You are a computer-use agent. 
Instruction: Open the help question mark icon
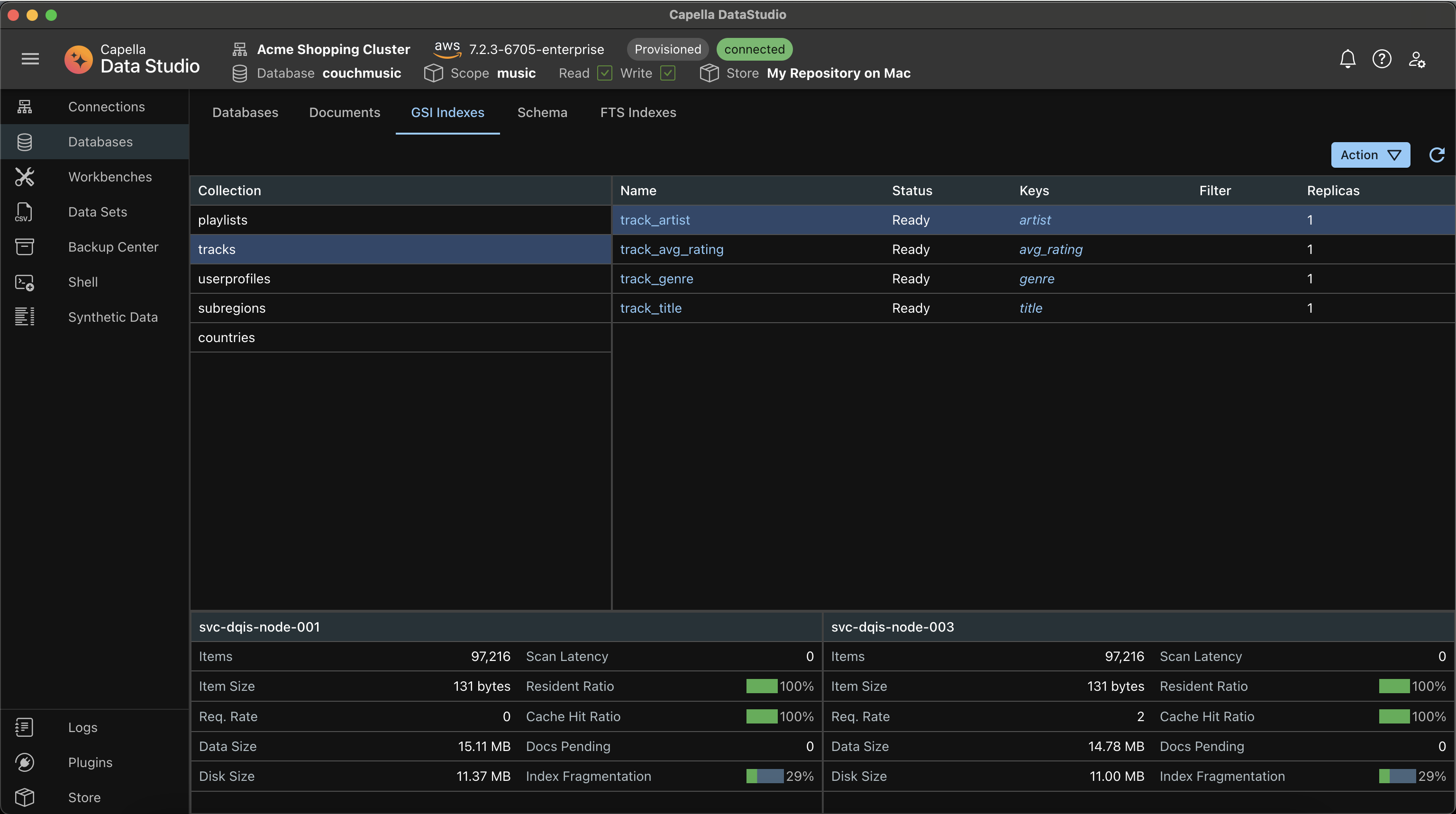point(1382,59)
